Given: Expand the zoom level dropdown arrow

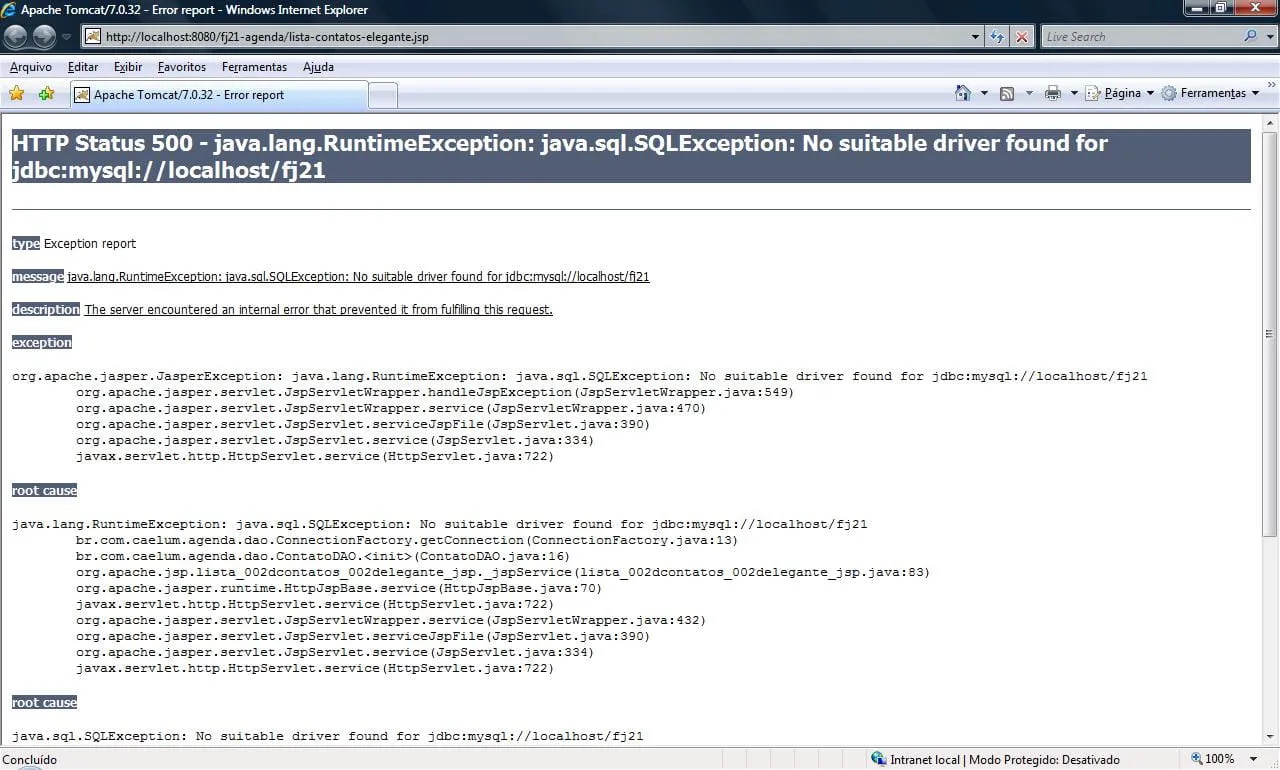Looking at the screenshot, I should point(1254,759).
